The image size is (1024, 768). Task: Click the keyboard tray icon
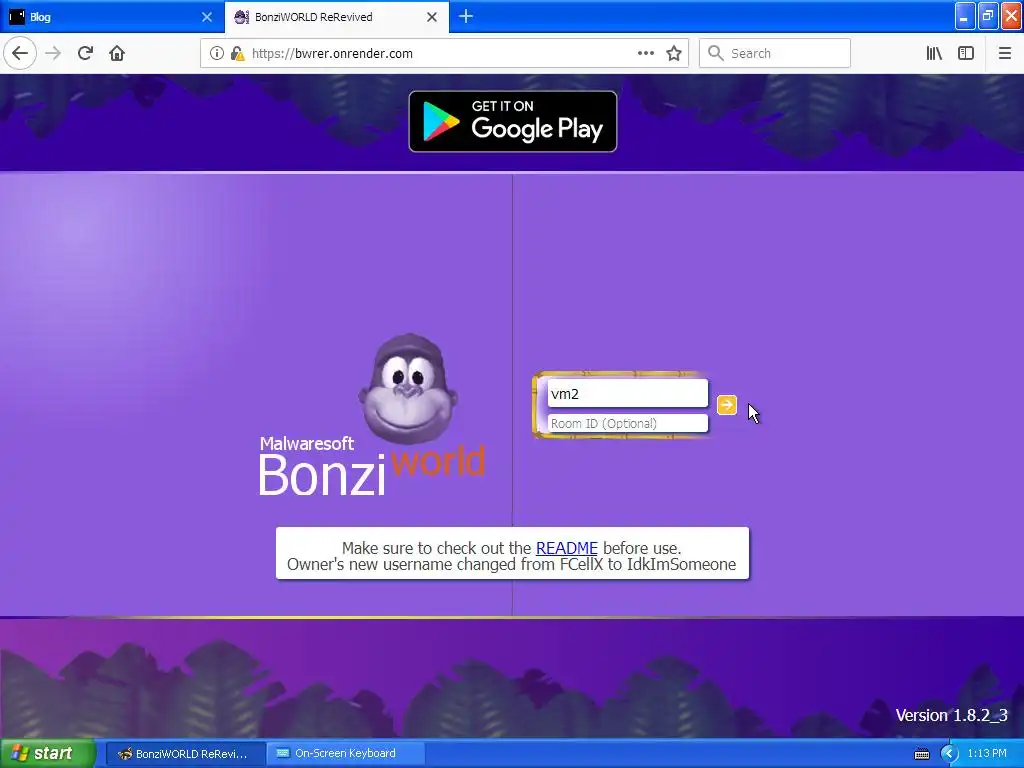tap(921, 754)
